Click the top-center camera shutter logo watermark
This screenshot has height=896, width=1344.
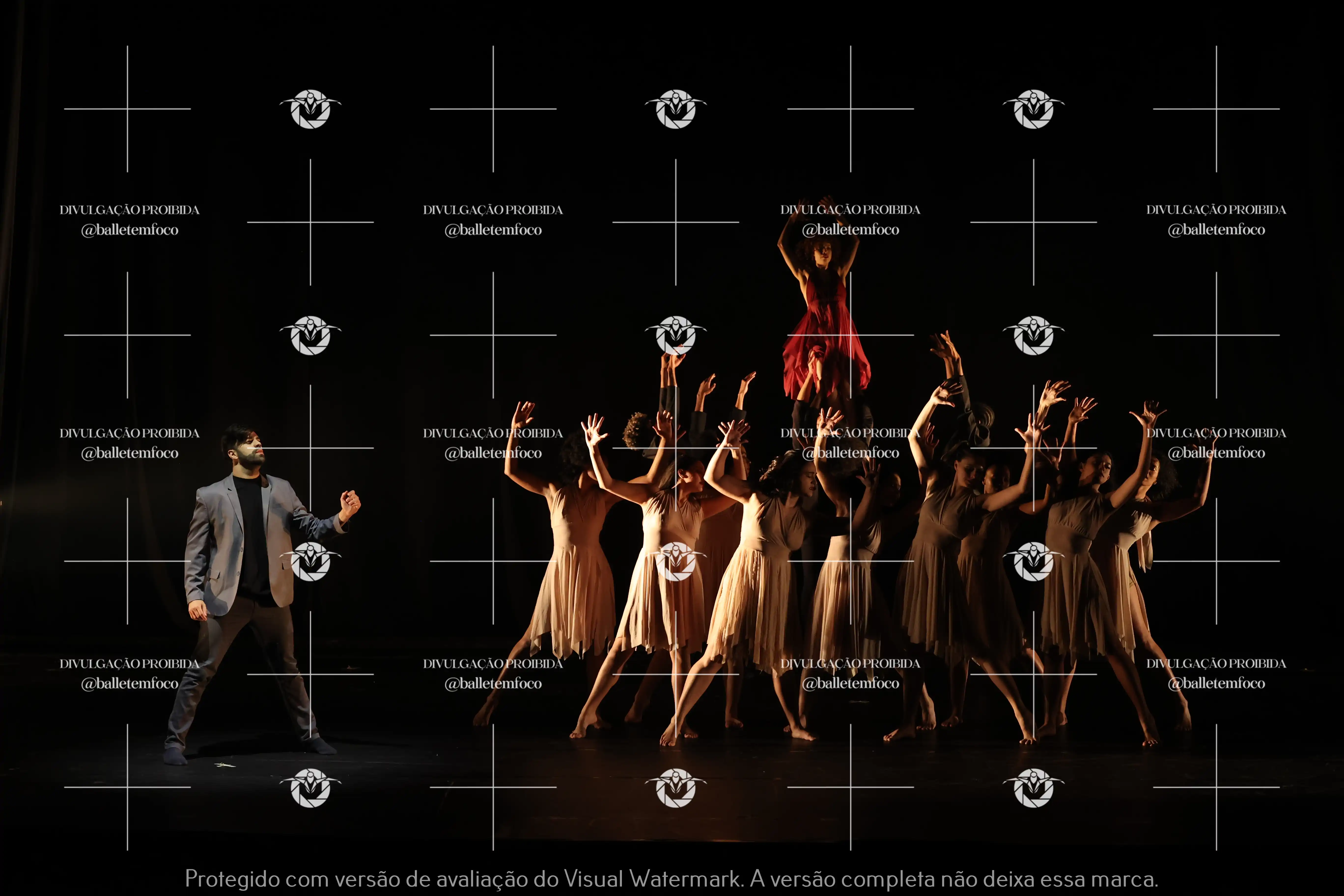coord(675,109)
